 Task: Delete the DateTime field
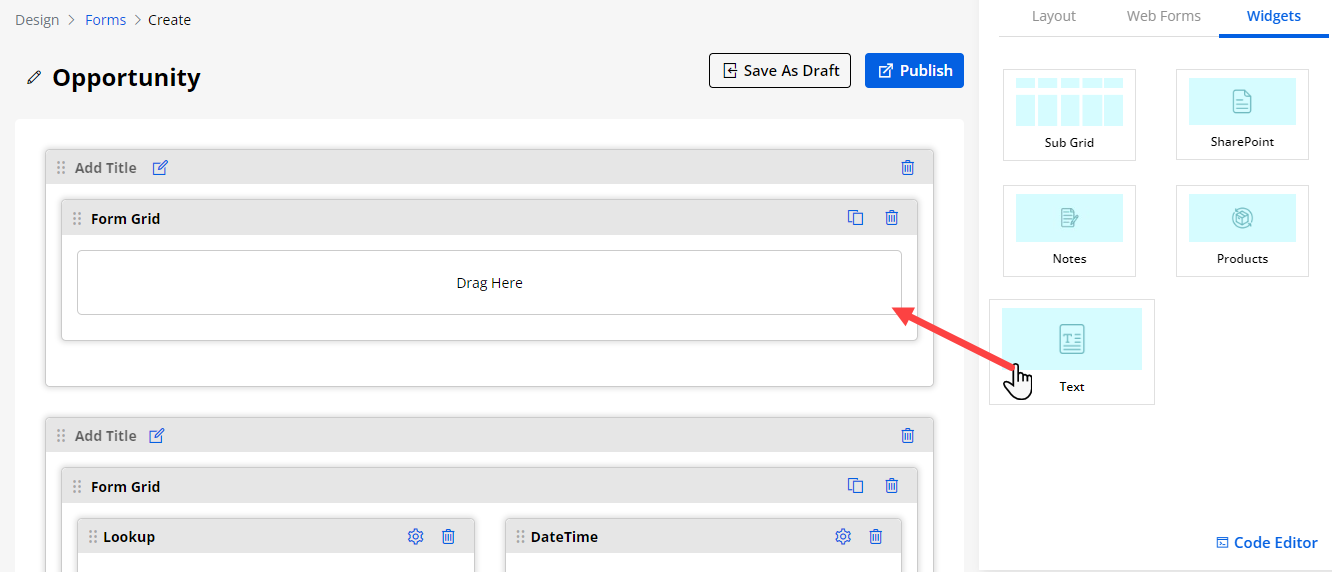click(x=875, y=537)
